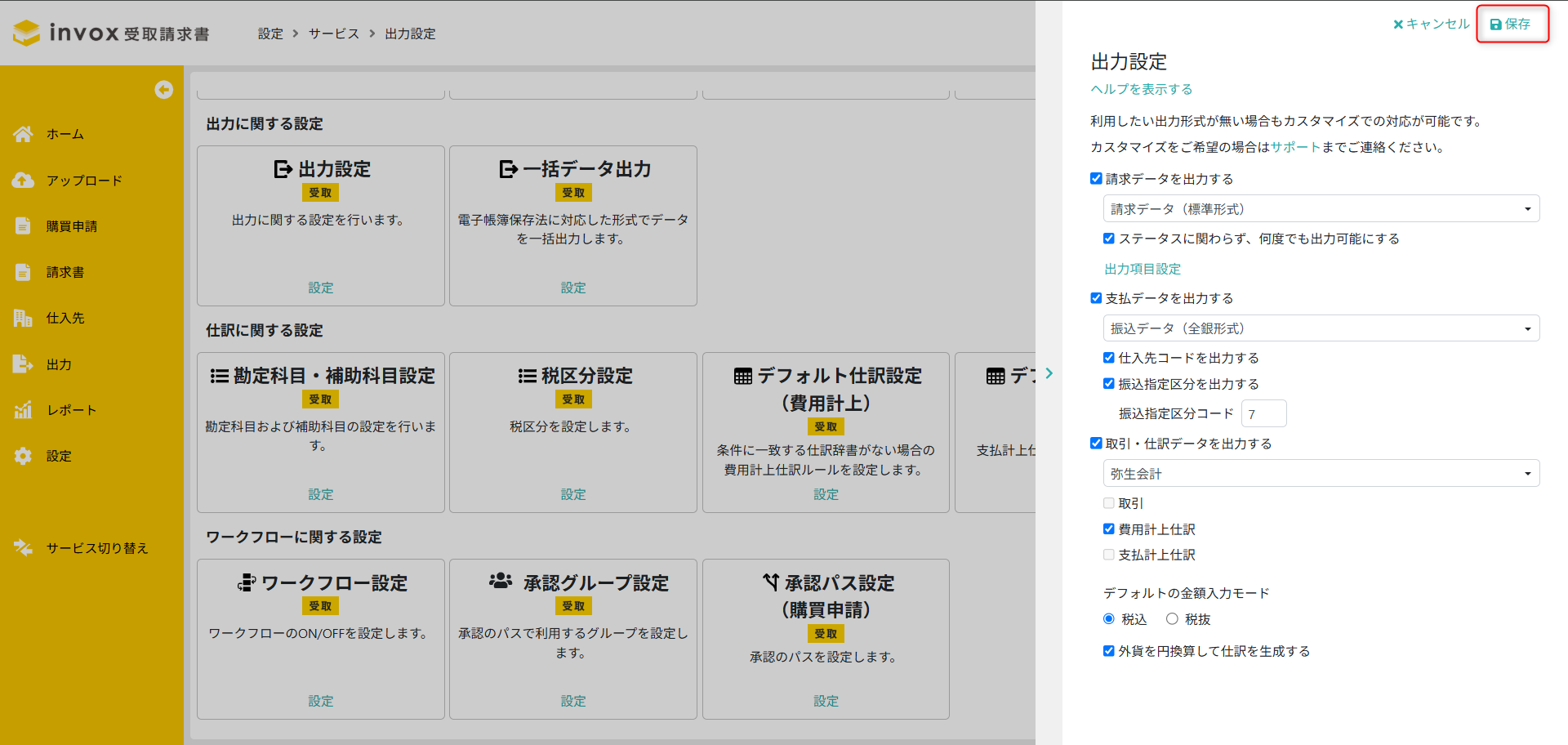
Task: Click the キャンセル button
Action: click(1431, 25)
